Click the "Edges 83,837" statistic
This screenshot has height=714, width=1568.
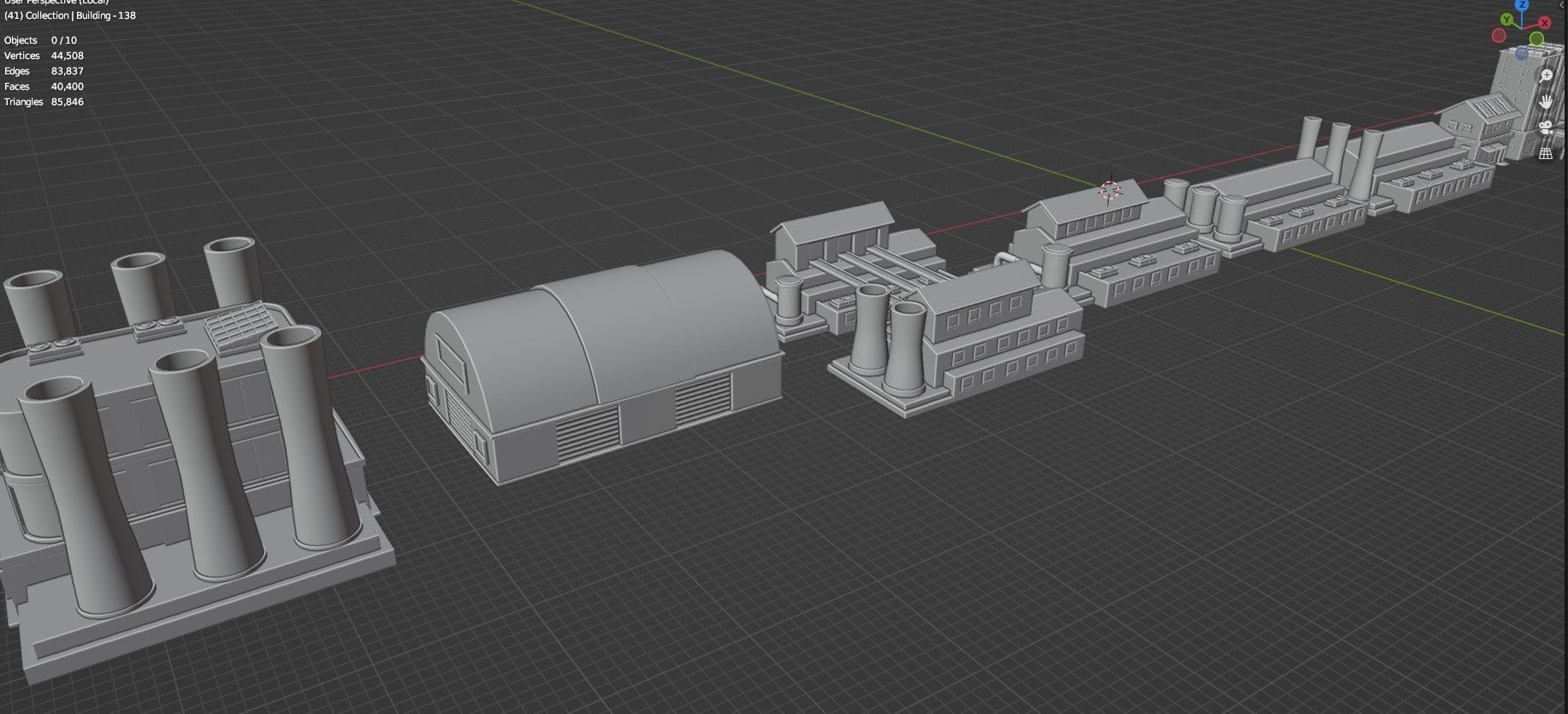tap(44, 71)
